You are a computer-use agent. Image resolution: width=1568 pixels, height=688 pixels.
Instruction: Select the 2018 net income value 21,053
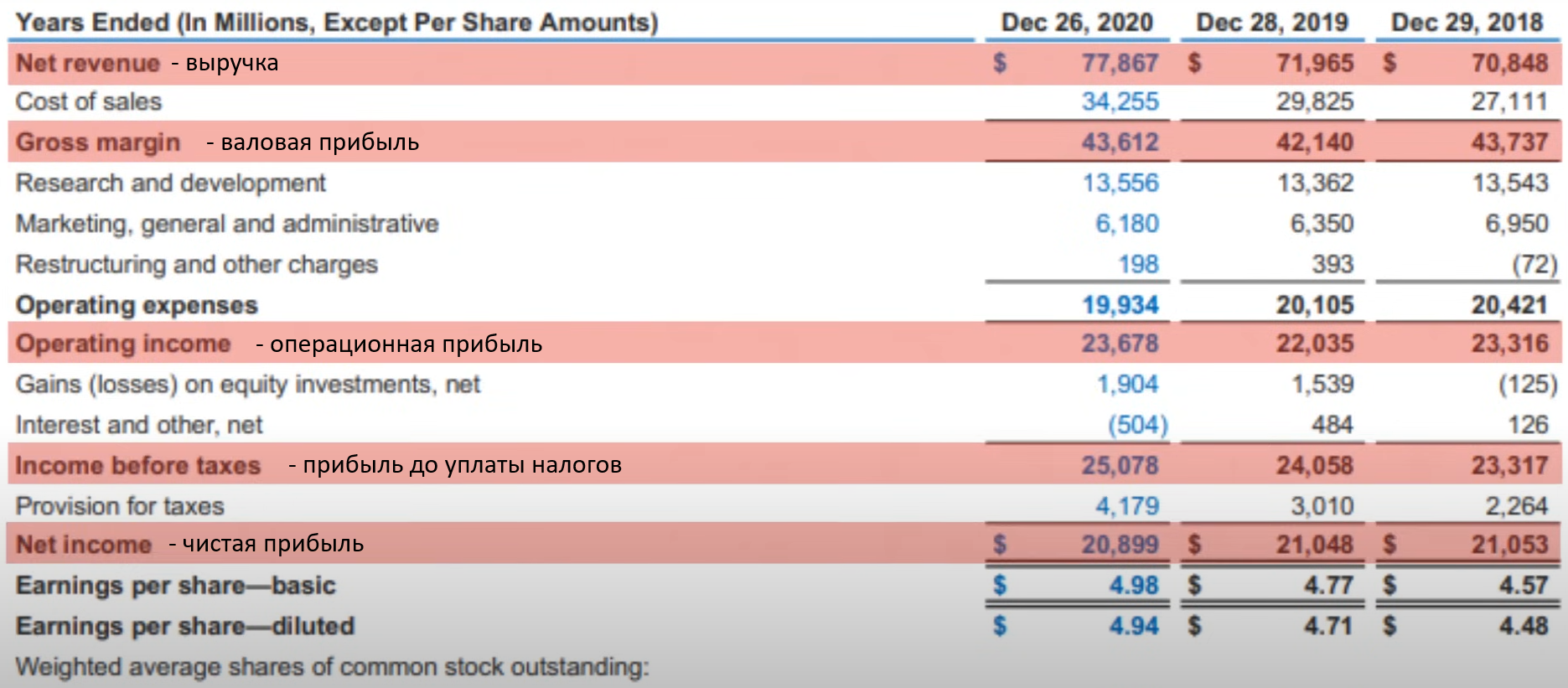tap(1509, 545)
